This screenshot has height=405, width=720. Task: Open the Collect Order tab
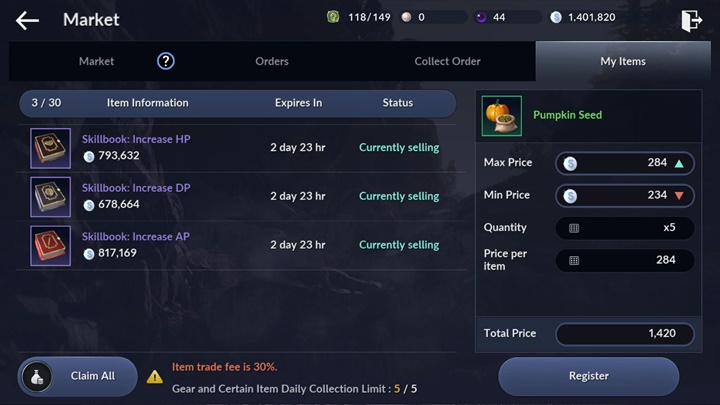pos(447,61)
